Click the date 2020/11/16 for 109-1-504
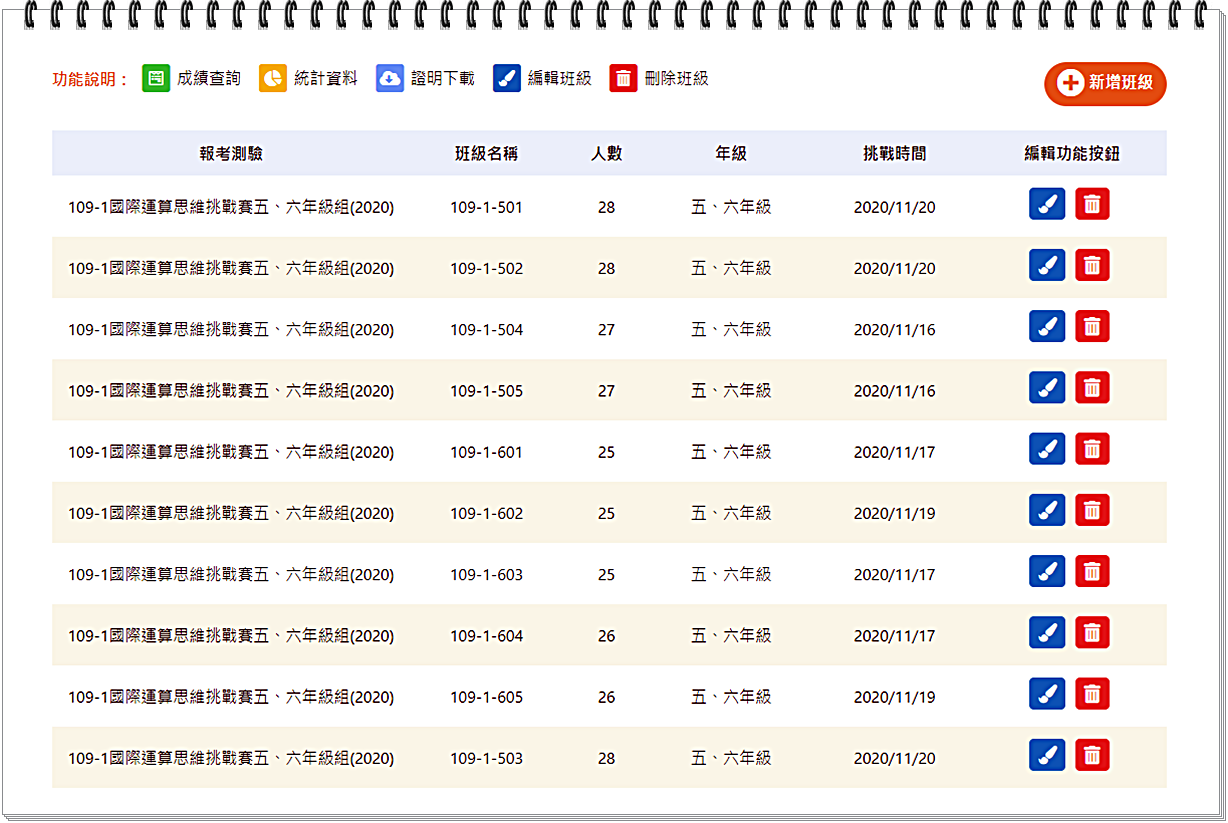This screenshot has height=823, width=1228. pos(895,330)
